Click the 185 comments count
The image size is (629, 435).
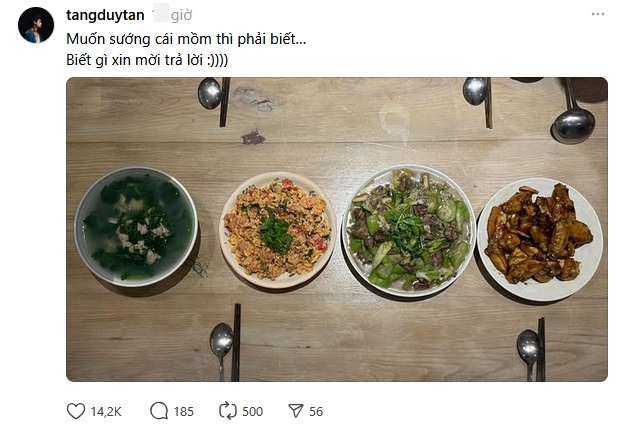pos(184,411)
